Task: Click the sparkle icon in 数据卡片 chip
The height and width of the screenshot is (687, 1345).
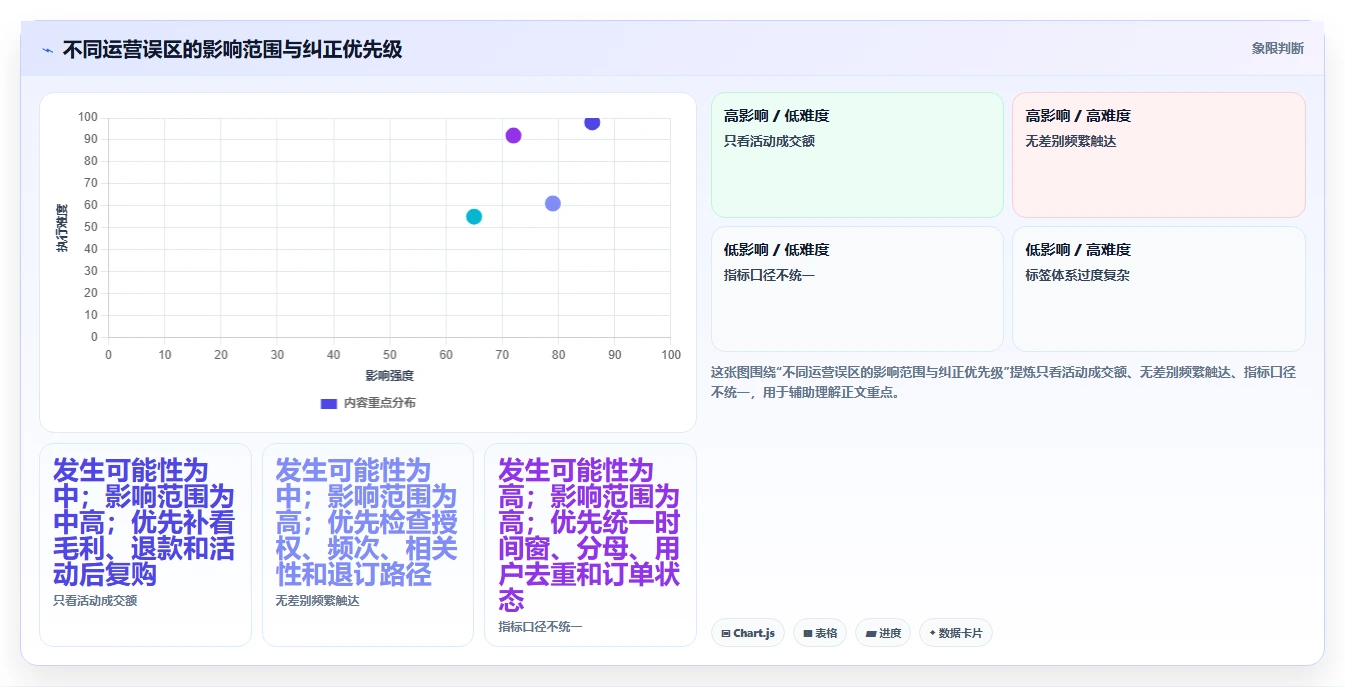Action: pyautogui.click(x=932, y=633)
